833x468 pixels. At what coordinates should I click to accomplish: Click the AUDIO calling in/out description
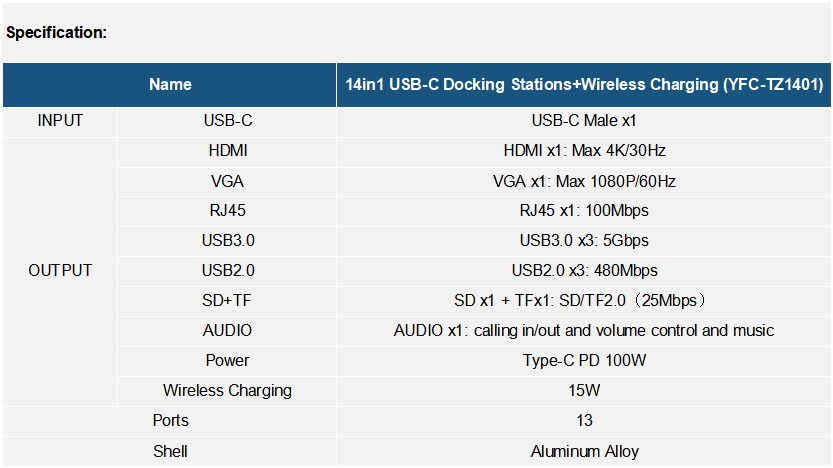click(x=584, y=331)
